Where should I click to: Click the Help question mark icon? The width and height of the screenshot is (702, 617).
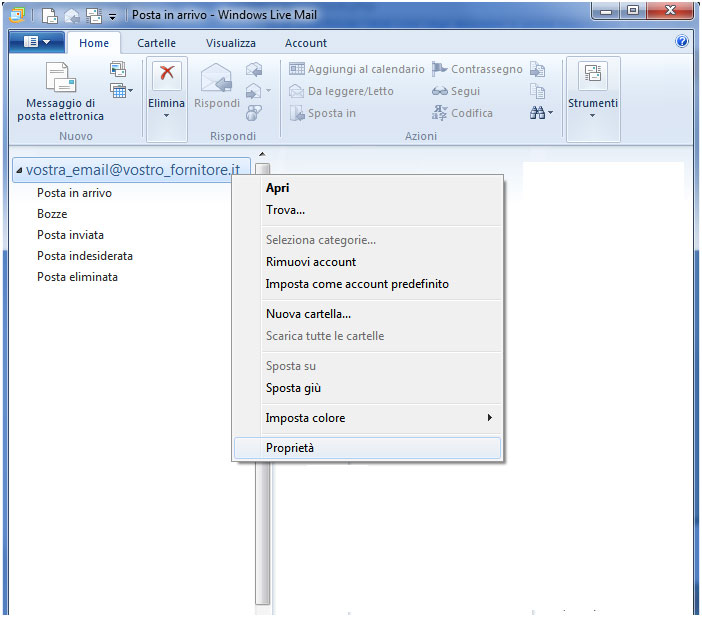click(681, 42)
